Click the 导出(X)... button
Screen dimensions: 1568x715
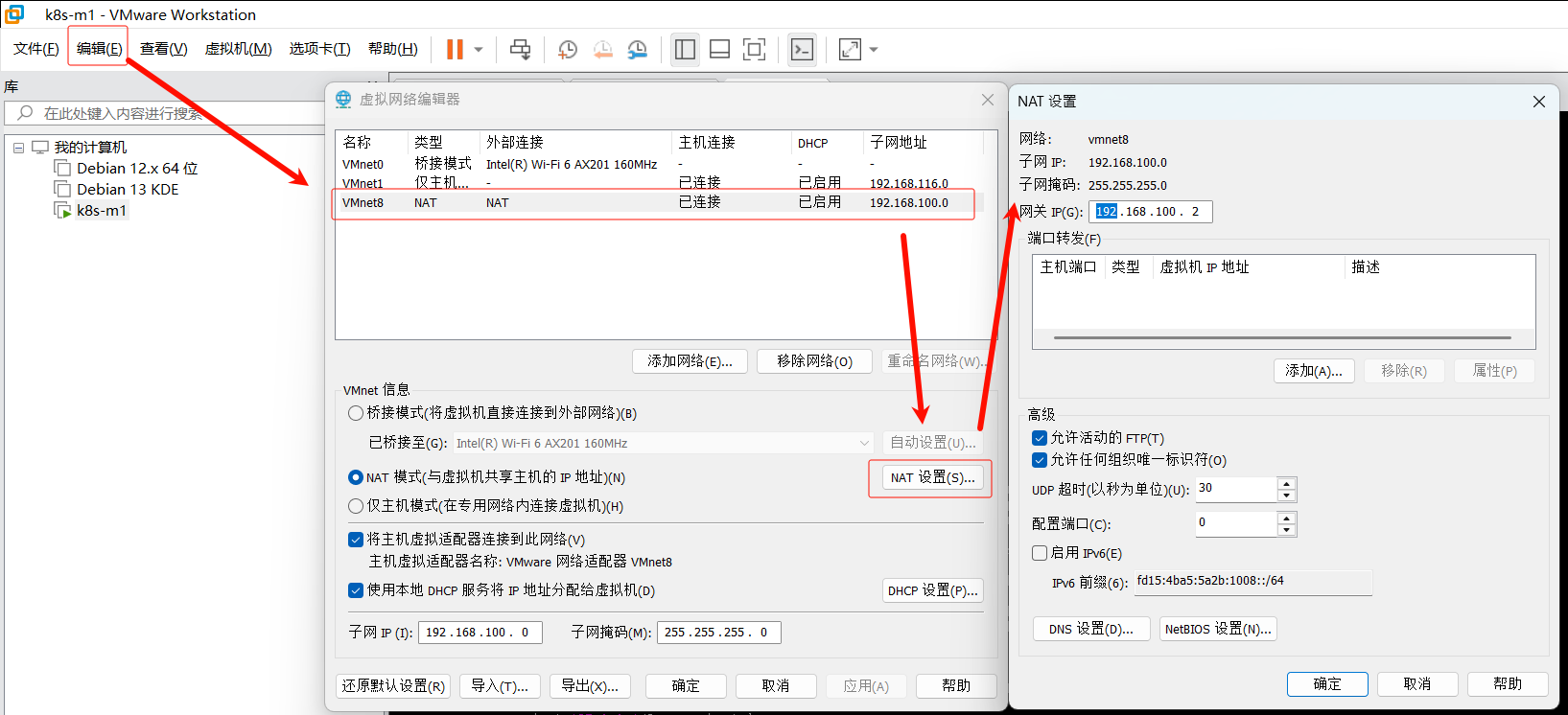590,686
